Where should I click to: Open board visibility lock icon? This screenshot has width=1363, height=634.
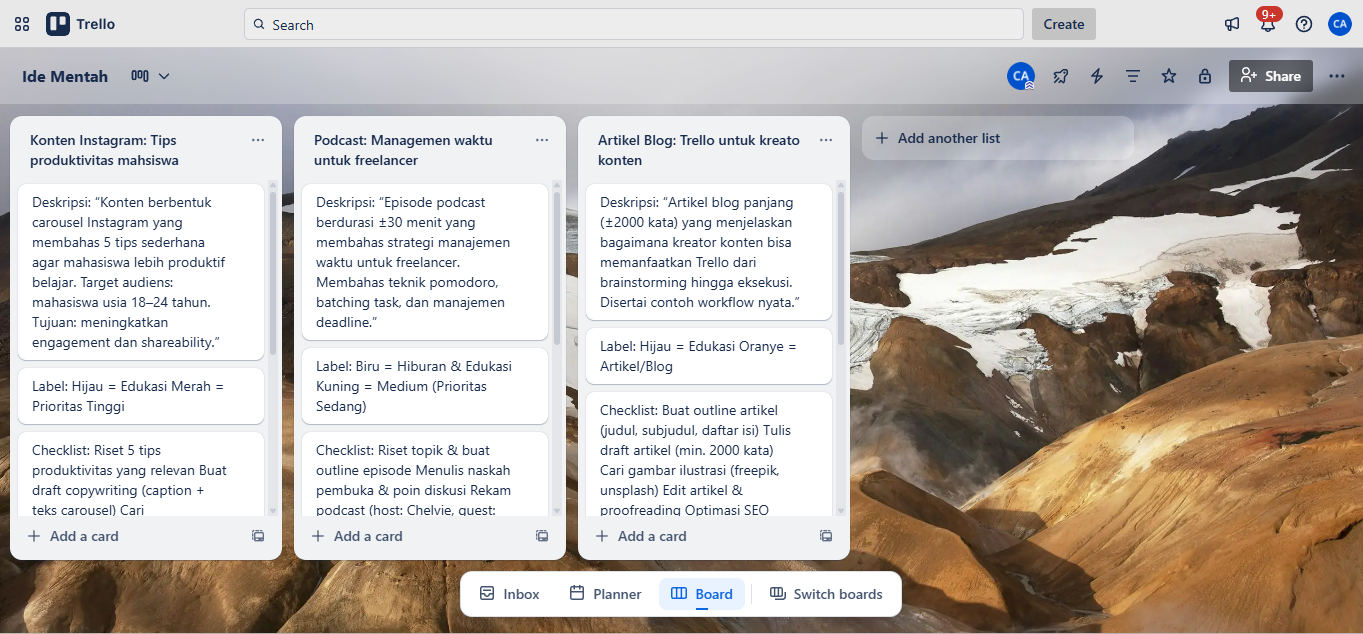pos(1205,76)
